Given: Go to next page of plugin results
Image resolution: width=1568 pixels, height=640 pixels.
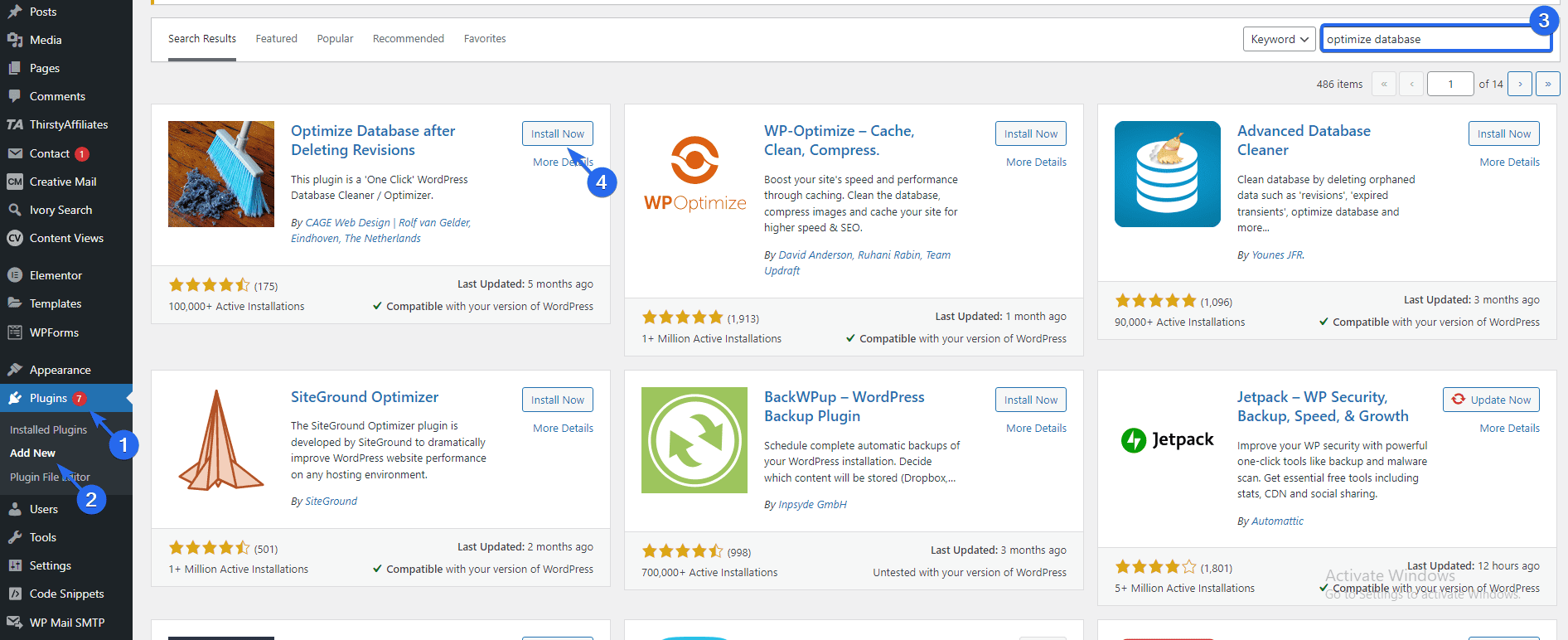Looking at the screenshot, I should (x=1520, y=84).
